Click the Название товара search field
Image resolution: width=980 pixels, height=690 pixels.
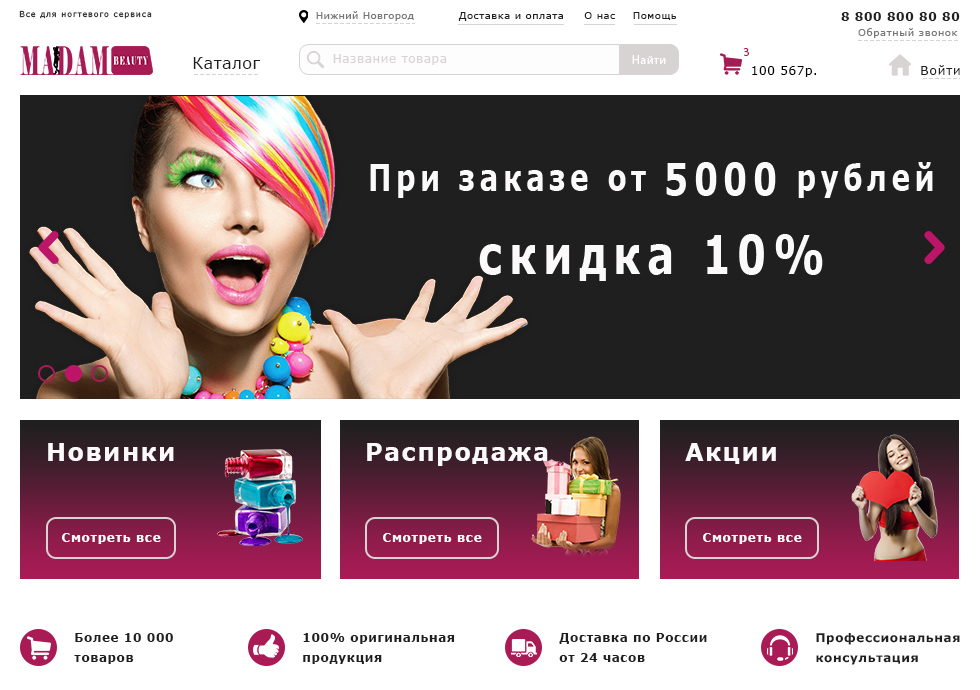459,59
